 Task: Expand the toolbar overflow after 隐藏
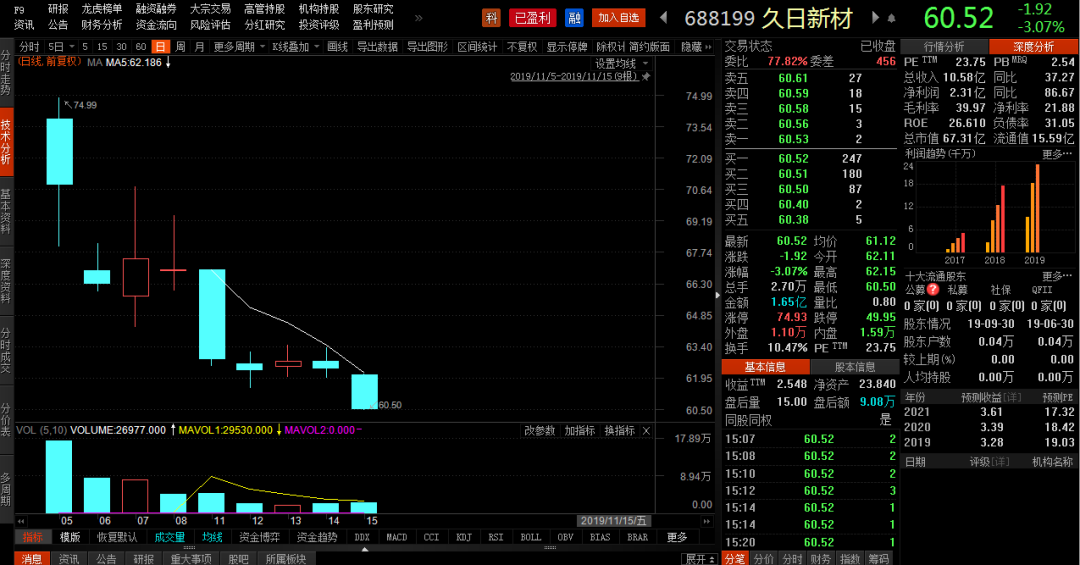click(x=708, y=47)
